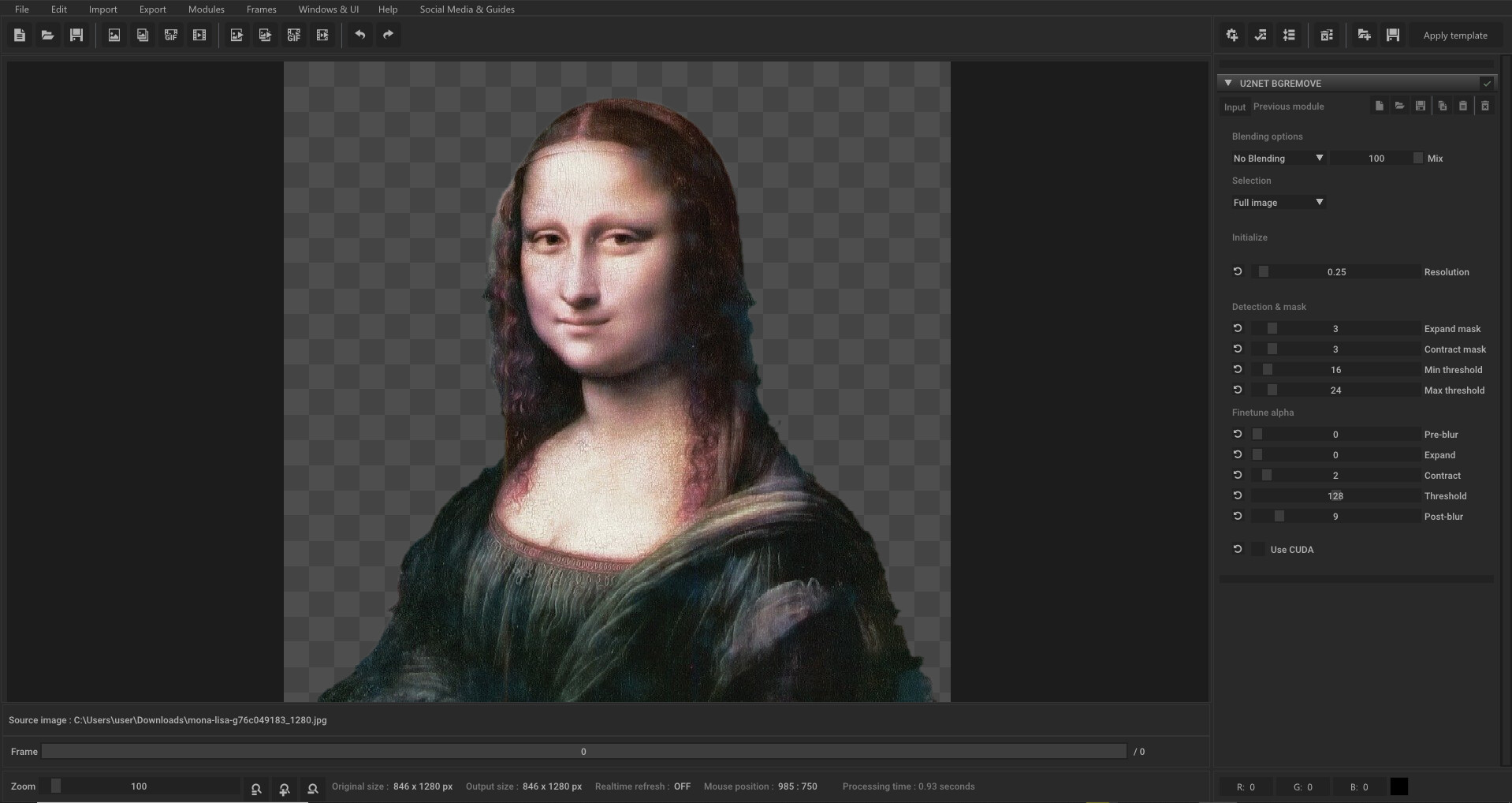Click the Apply template button
The height and width of the screenshot is (803, 1512).
click(x=1454, y=35)
